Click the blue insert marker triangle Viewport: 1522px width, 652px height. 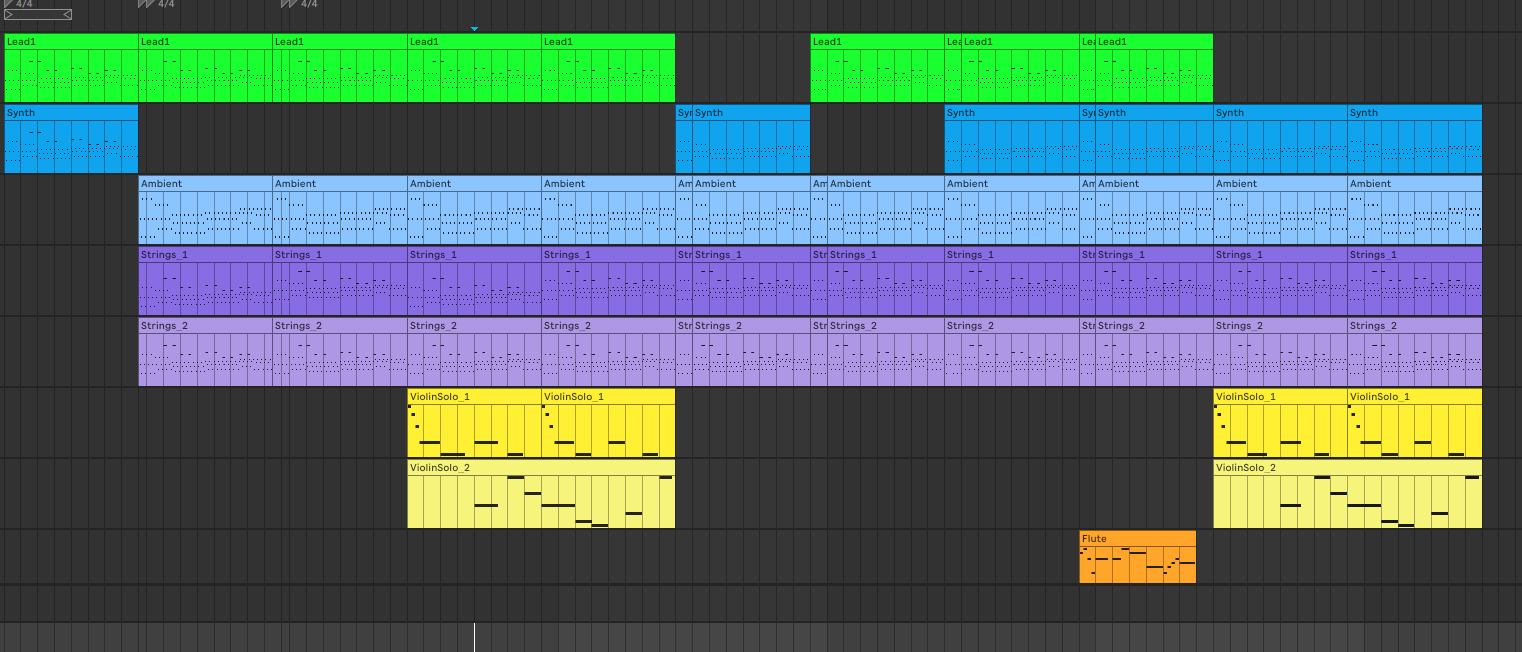474,29
